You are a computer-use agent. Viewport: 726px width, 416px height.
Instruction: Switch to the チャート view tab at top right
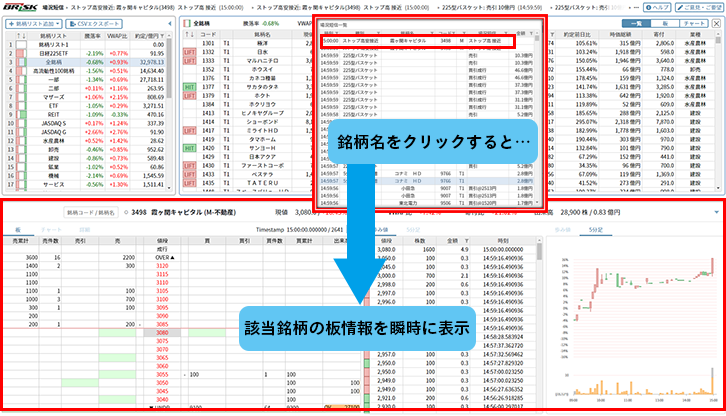tap(694, 24)
